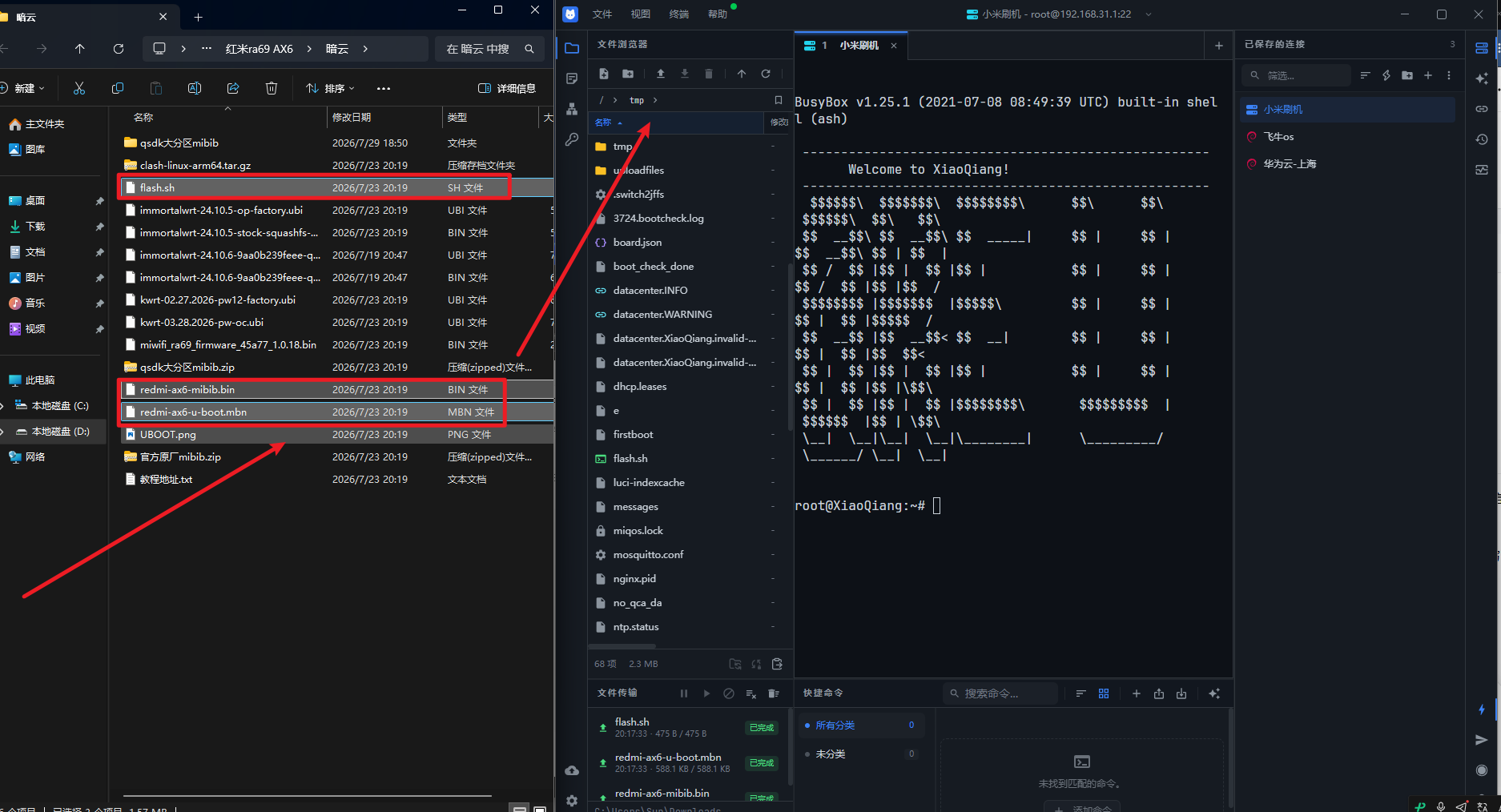The height and width of the screenshot is (812, 1501).
Task: Click the 筛选 connection filter field
Action: tap(1296, 75)
